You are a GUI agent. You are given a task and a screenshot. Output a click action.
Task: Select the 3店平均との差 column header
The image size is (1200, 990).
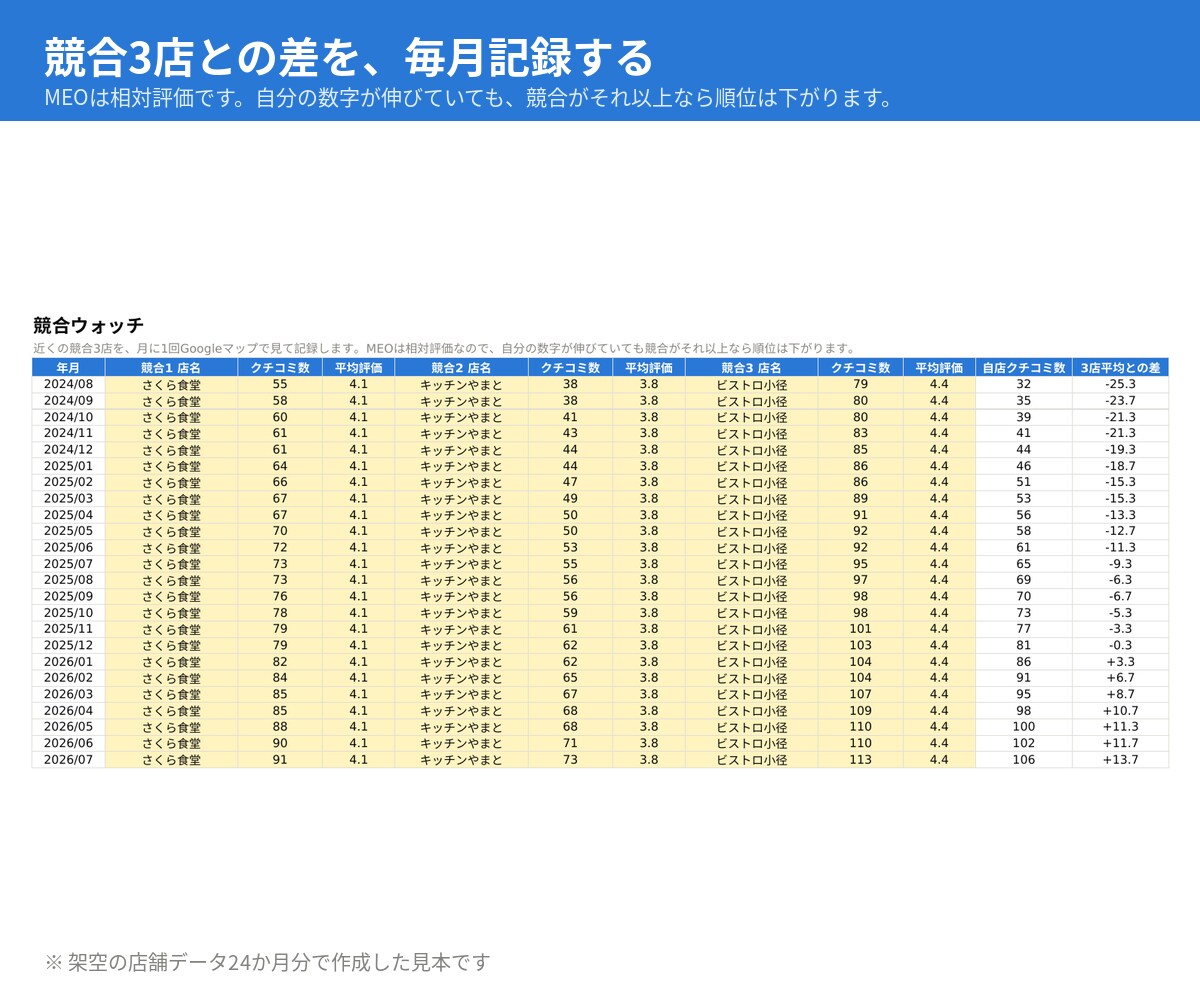(1120, 368)
